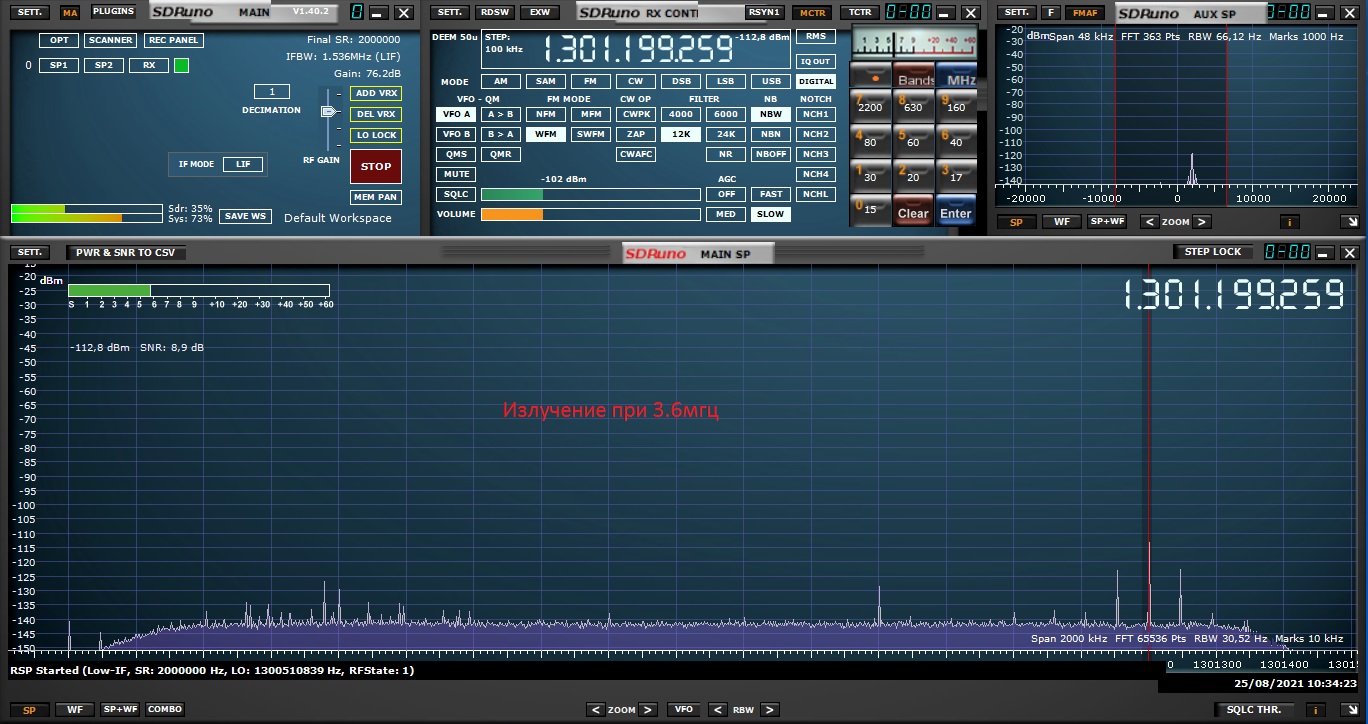Click the LIF IF MODE selector
Screen dimensions: 1368x724
pos(243,164)
